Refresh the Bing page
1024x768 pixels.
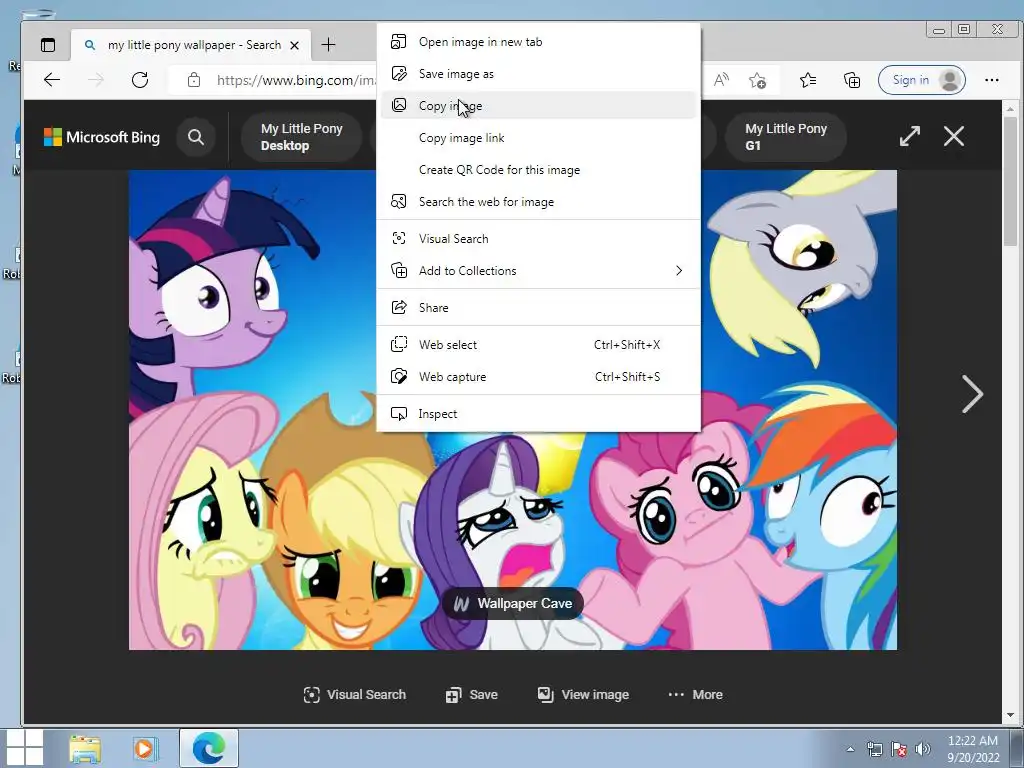click(x=140, y=80)
